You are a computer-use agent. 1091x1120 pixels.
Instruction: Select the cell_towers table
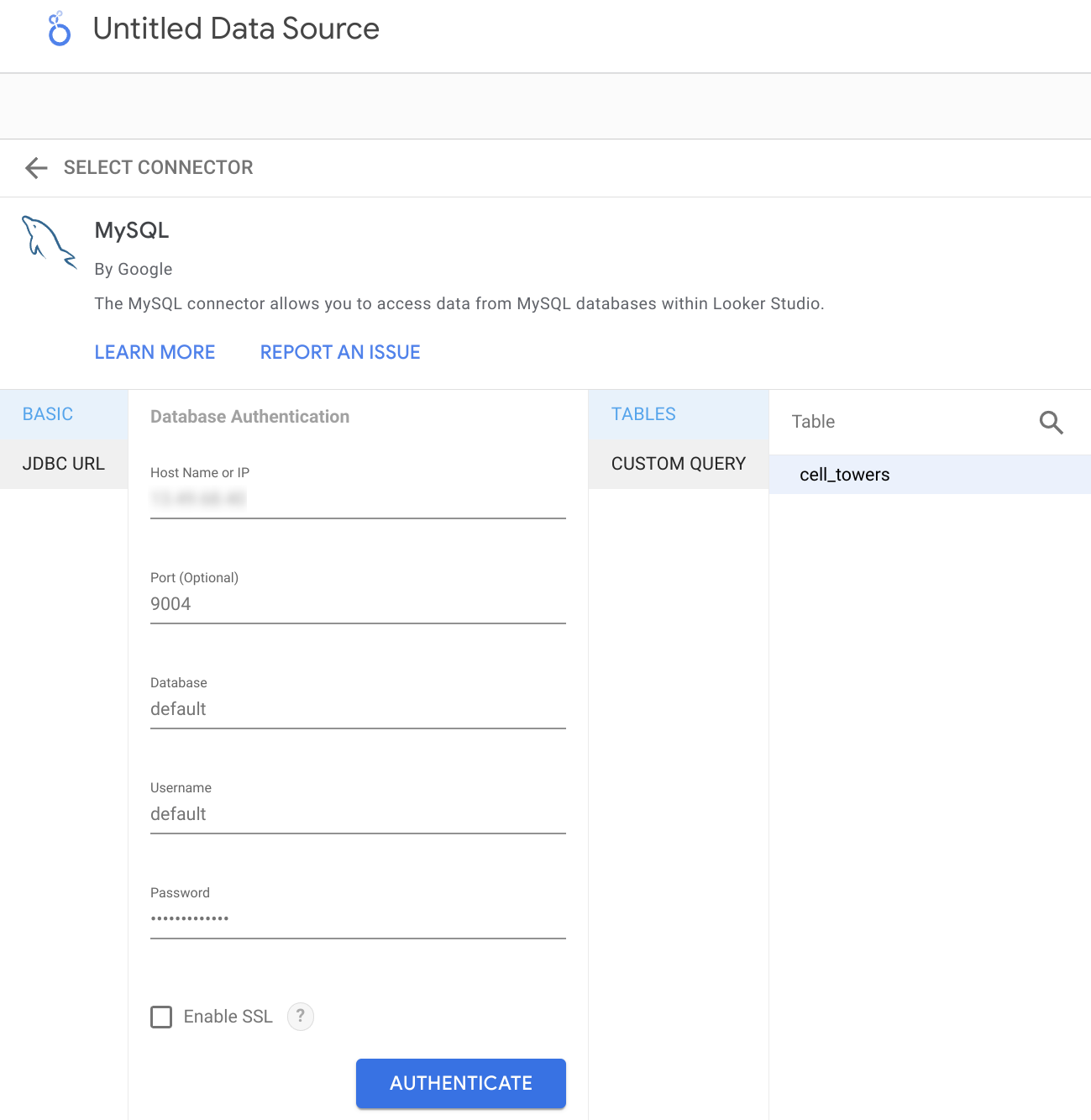tap(845, 474)
